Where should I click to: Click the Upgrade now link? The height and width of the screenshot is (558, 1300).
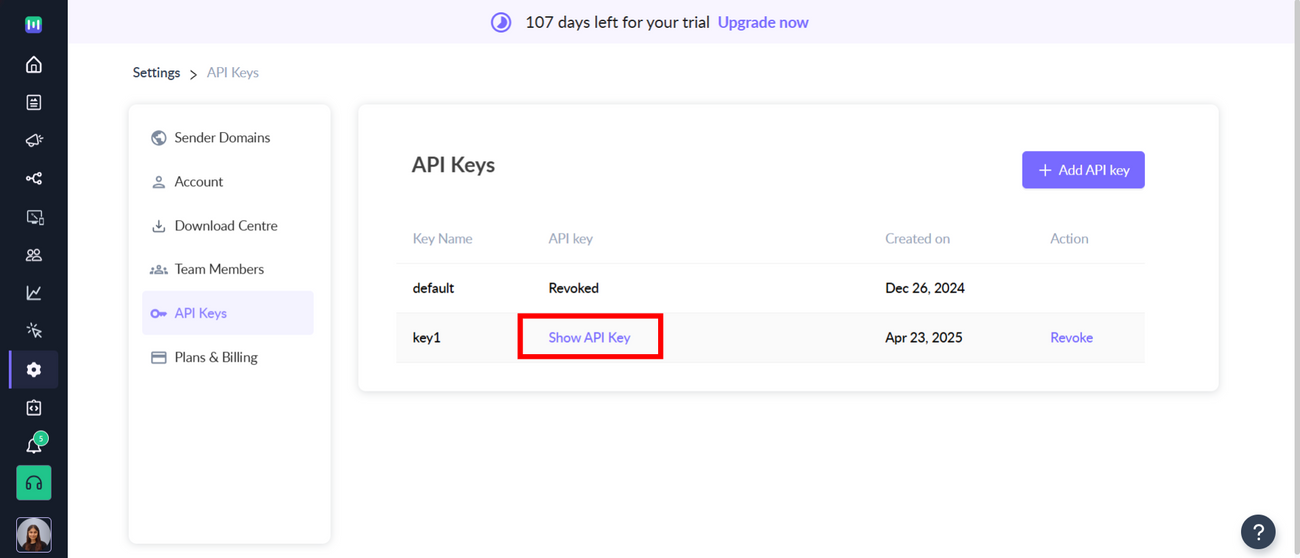tap(763, 22)
